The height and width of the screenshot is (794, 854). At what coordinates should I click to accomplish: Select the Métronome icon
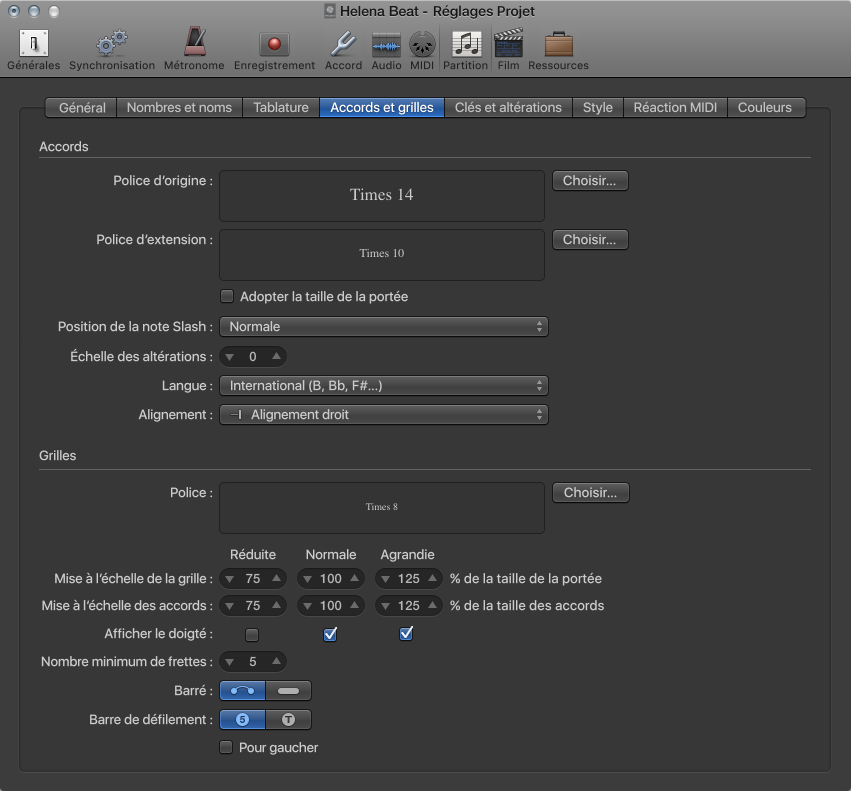coord(194,45)
